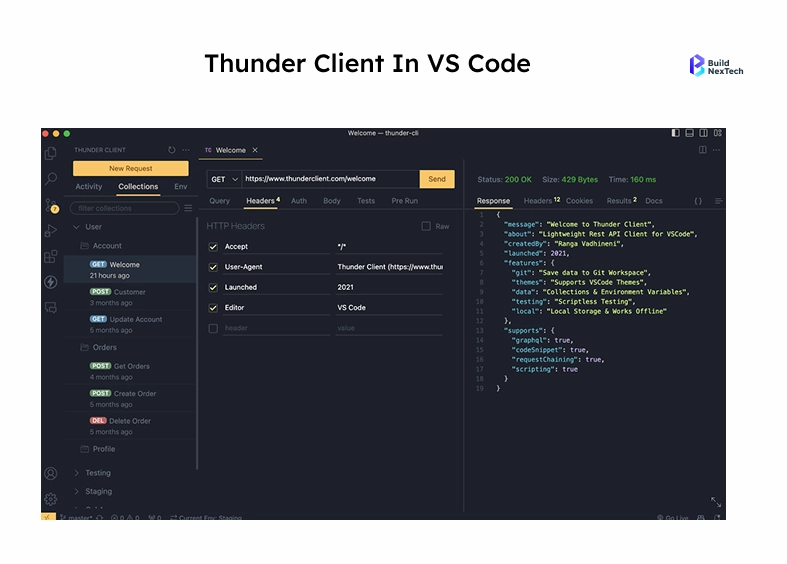Open the Query tab

tap(219, 201)
